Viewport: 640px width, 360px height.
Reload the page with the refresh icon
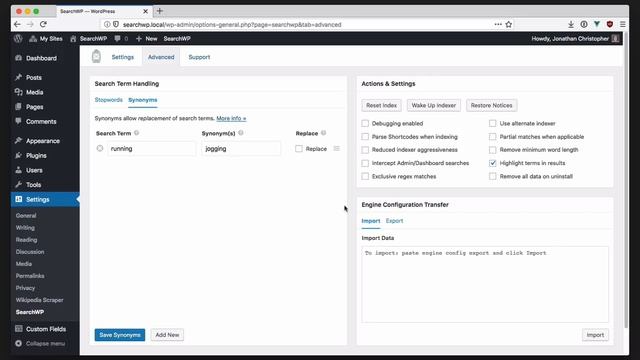pyautogui.click(x=43, y=24)
